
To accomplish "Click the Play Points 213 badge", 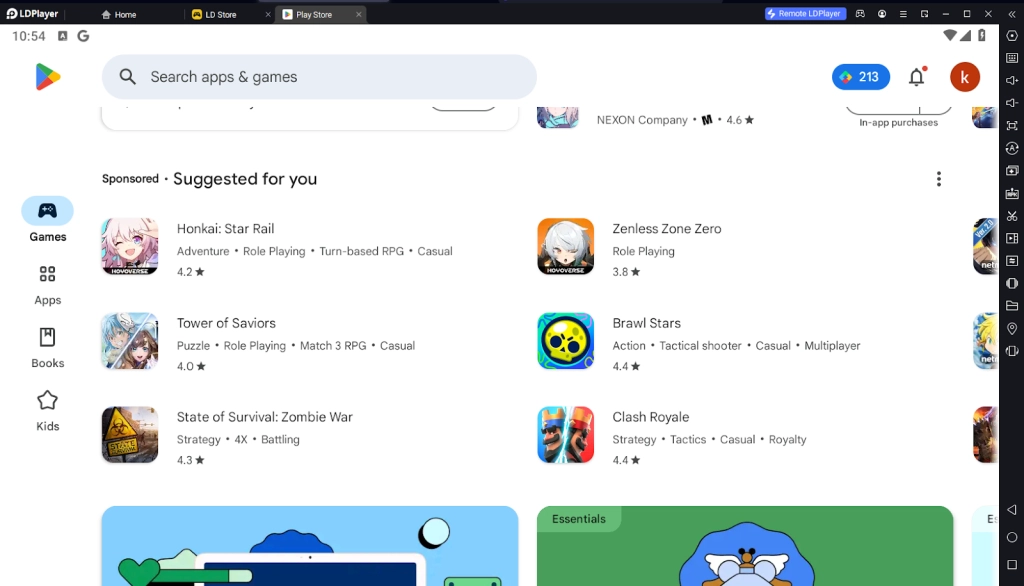I will [x=860, y=77].
